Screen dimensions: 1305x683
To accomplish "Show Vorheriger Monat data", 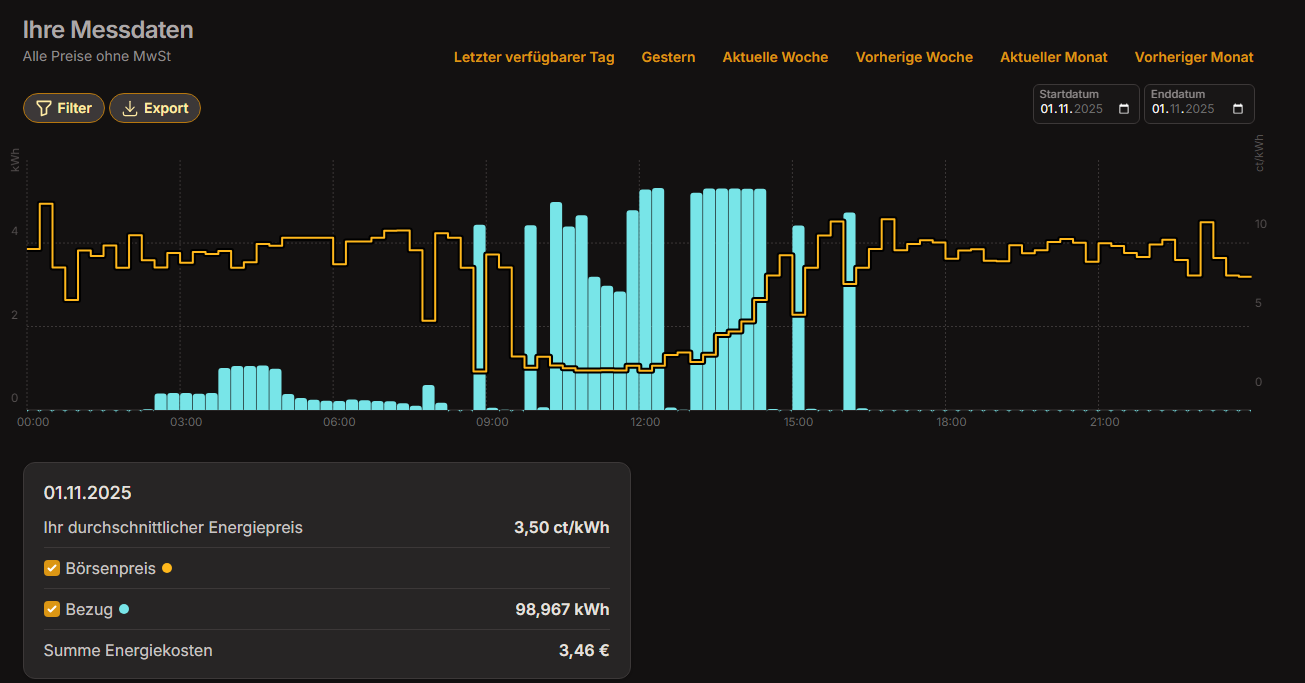I will (x=1194, y=57).
